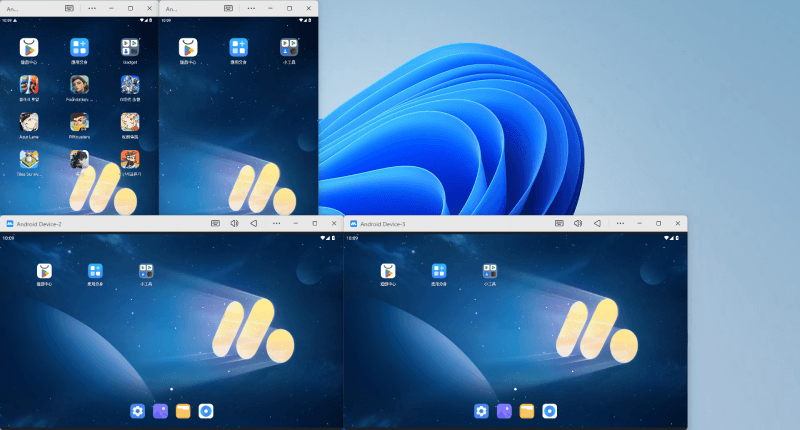This screenshot has height=430, width=800.
Task: Open Play Store app in Android Device-3
Action: 388,271
